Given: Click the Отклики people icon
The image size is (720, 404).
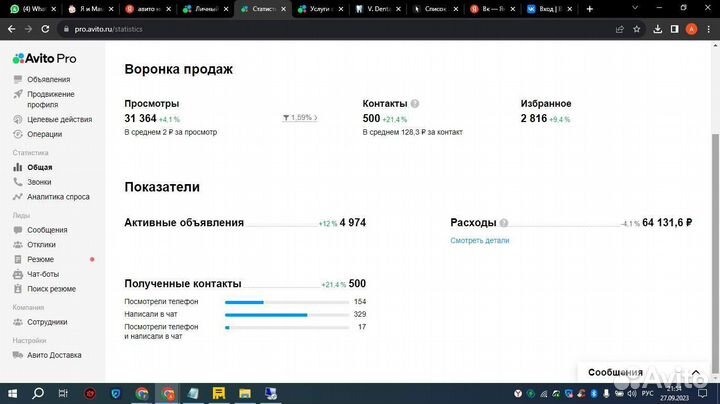Looking at the screenshot, I should click(x=17, y=245).
